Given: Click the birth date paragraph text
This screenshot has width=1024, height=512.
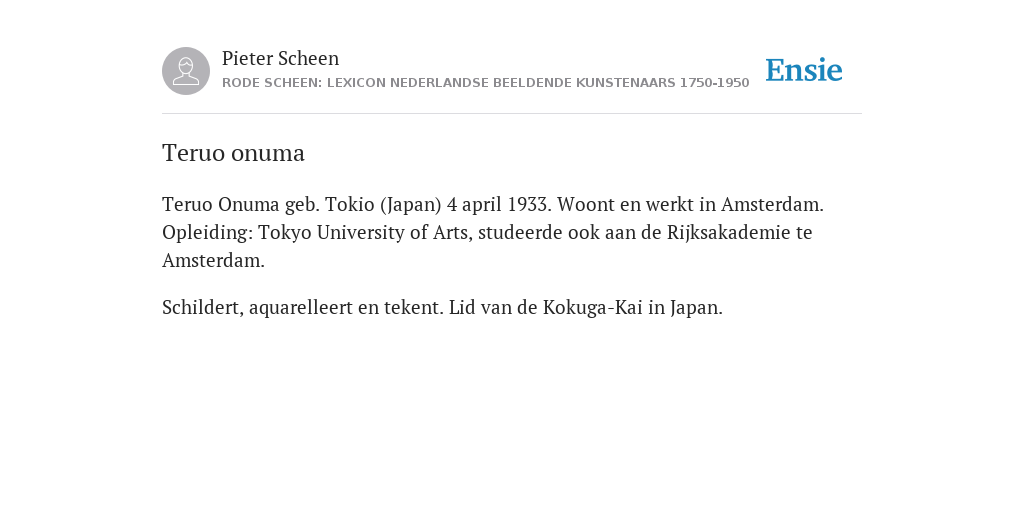Looking at the screenshot, I should 492,232.
